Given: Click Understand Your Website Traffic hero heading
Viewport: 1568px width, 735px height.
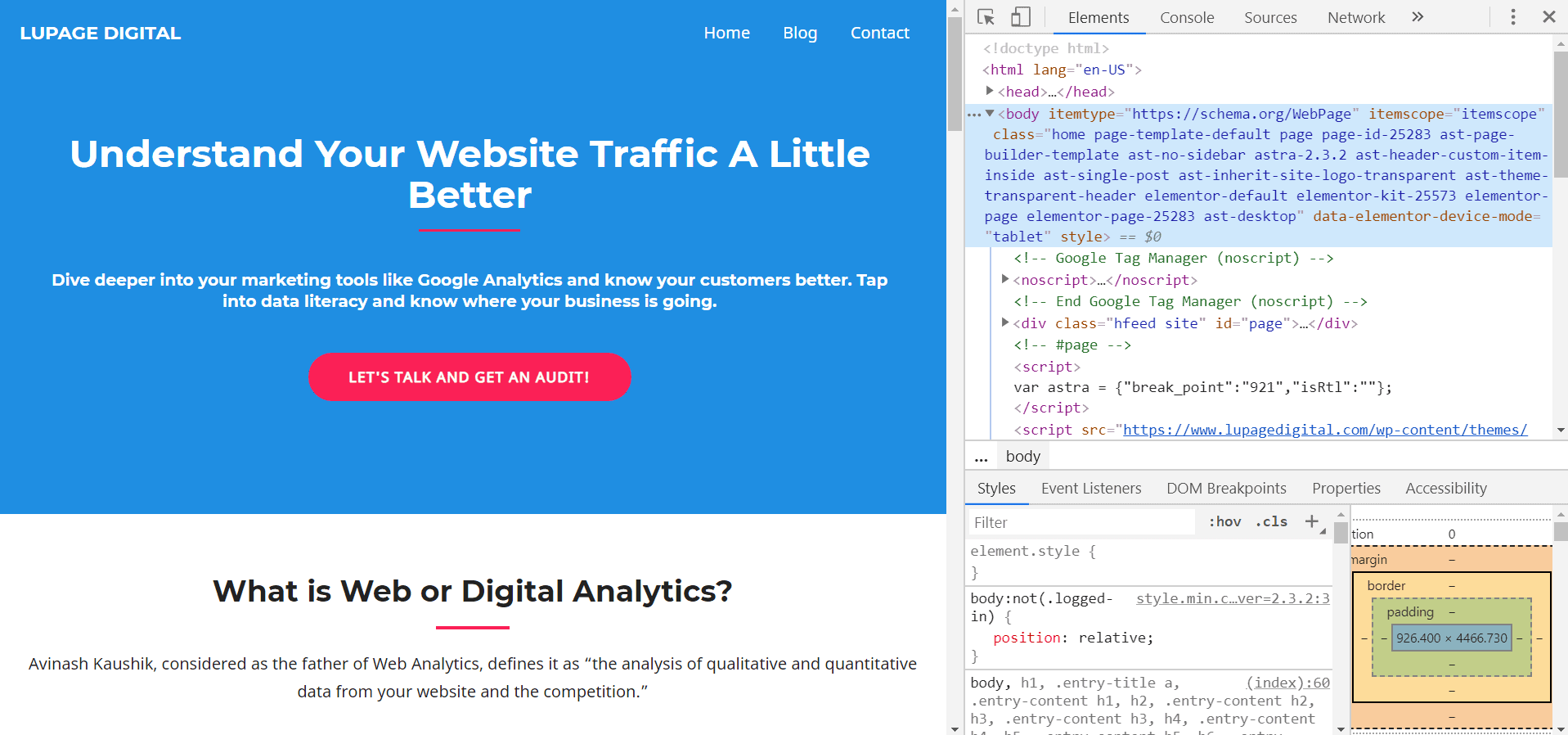Looking at the screenshot, I should (470, 174).
